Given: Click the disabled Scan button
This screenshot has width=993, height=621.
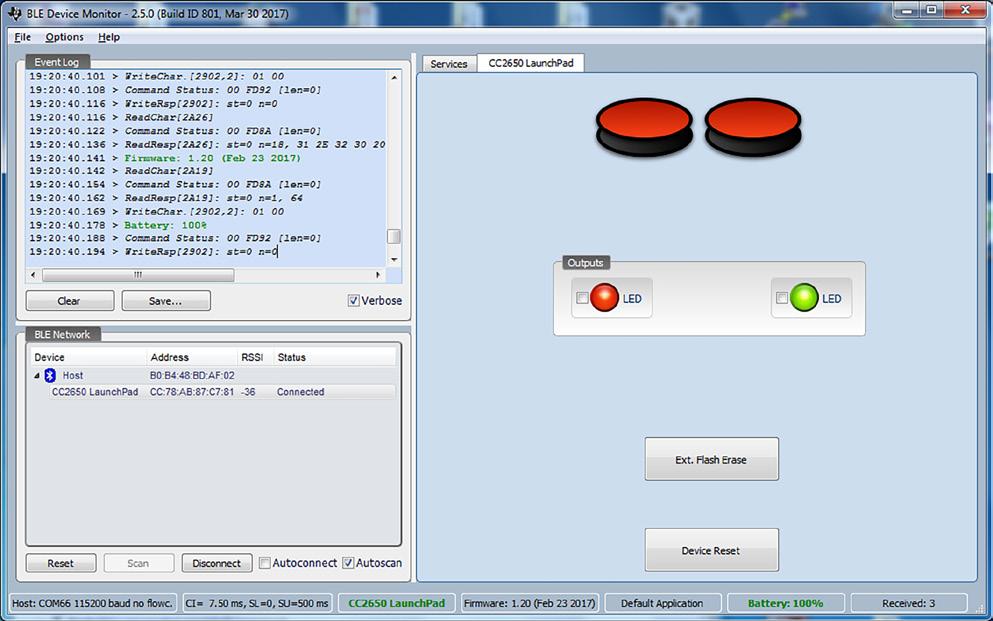Looking at the screenshot, I should (139, 563).
